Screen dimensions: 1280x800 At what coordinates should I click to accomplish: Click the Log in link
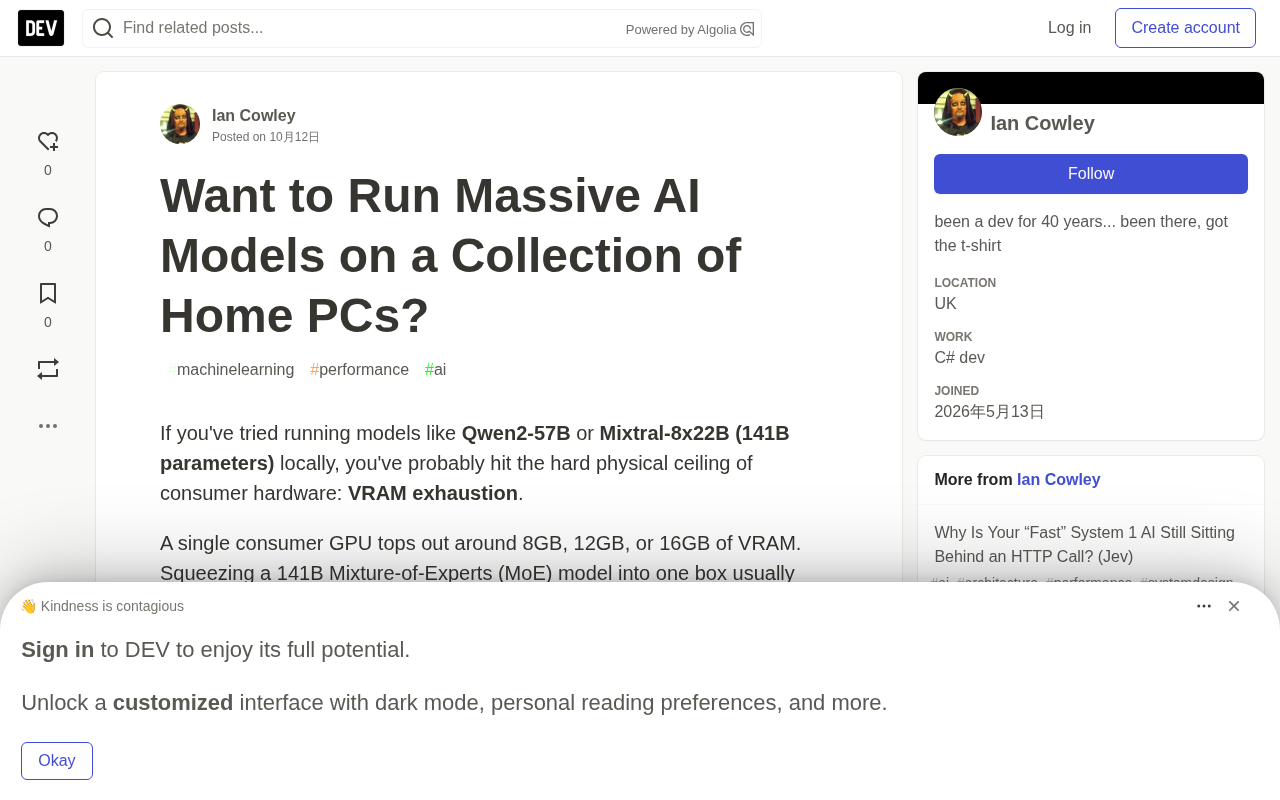tap(1069, 28)
